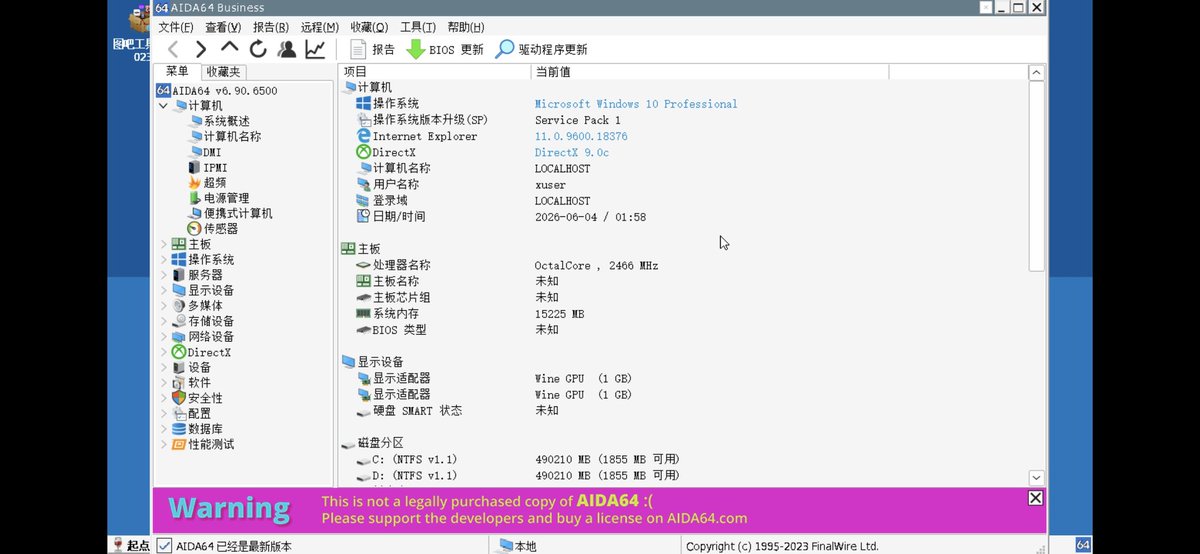Open the 11.0.9600.18376 Internet Explorer link
This screenshot has width=1200, height=554.
click(x=581, y=136)
